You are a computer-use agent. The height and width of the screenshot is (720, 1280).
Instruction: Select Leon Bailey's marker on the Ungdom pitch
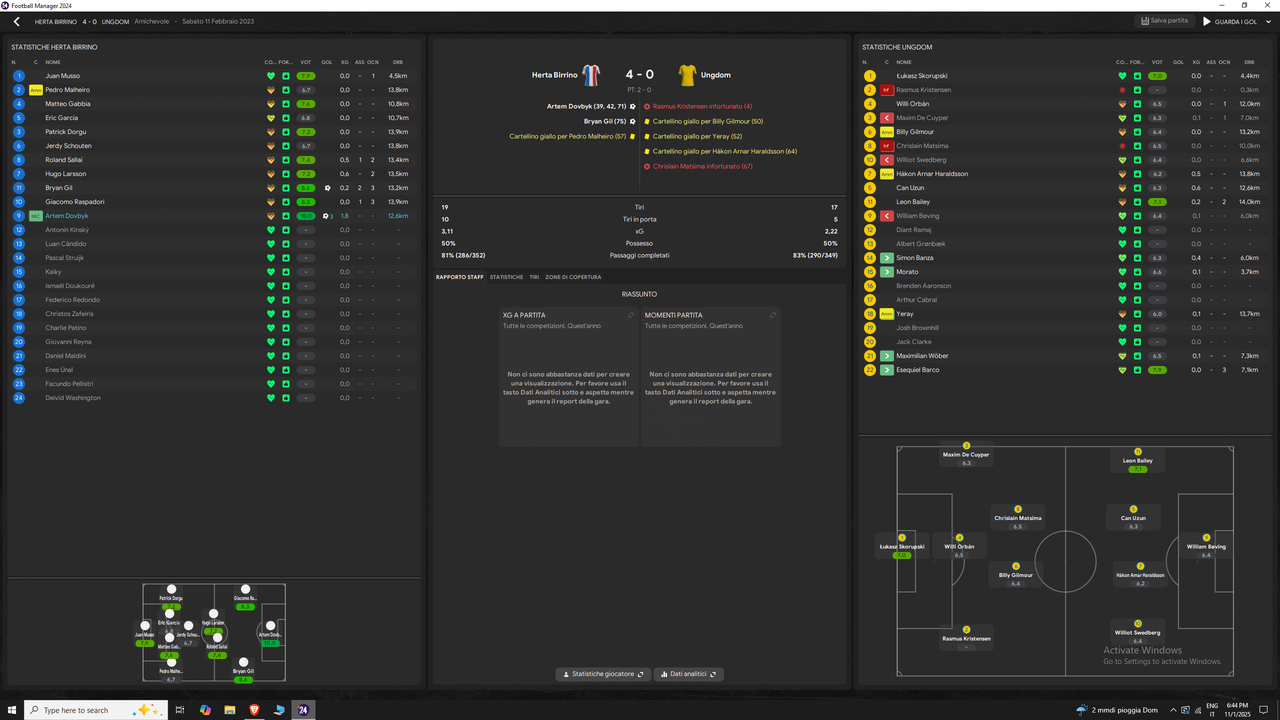pyautogui.click(x=1137, y=452)
